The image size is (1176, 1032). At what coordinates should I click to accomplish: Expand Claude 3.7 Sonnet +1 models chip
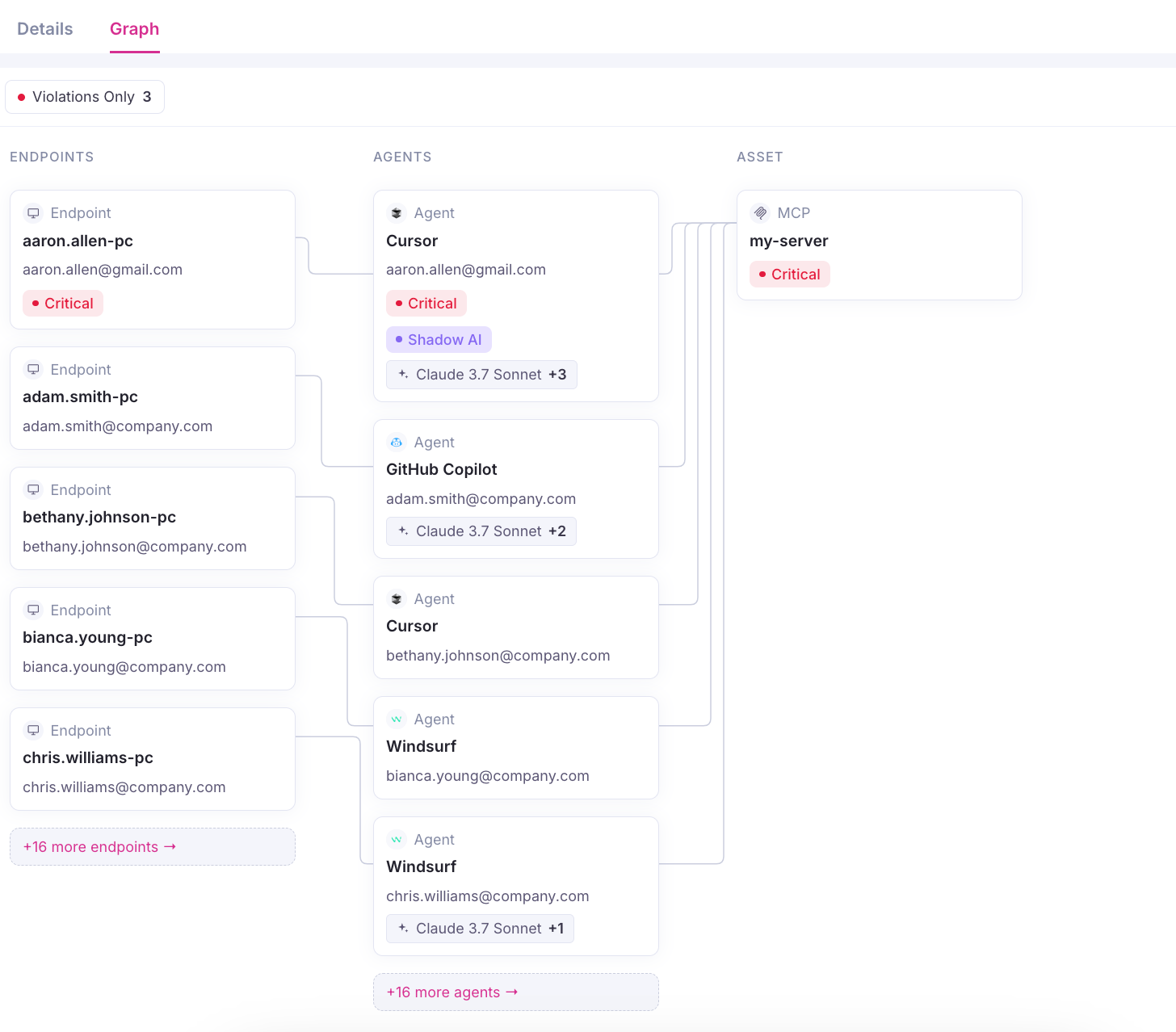pyautogui.click(x=481, y=929)
